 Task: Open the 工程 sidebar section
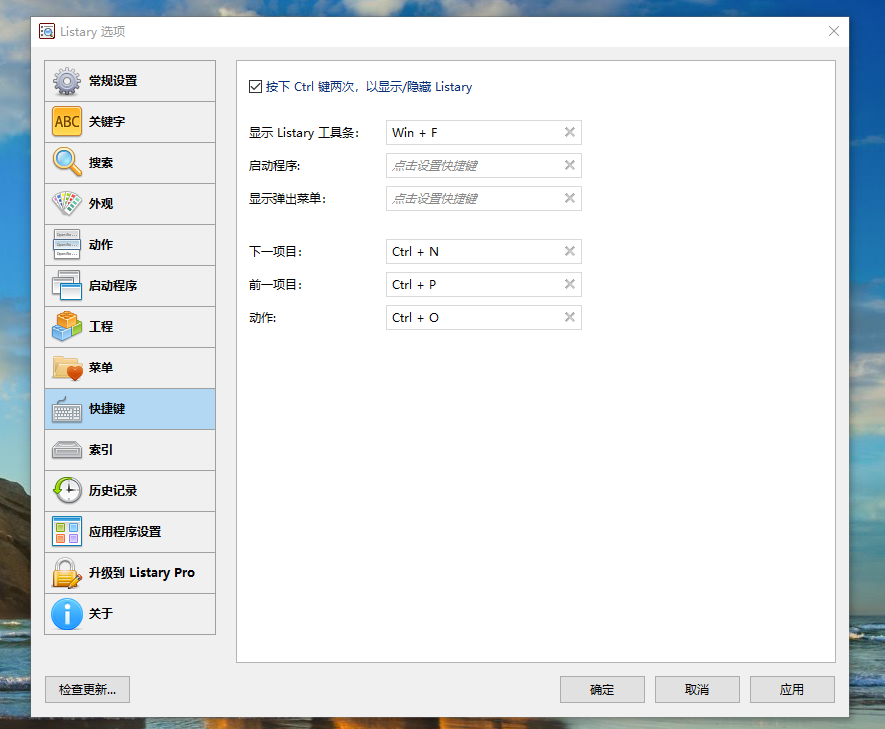point(130,327)
